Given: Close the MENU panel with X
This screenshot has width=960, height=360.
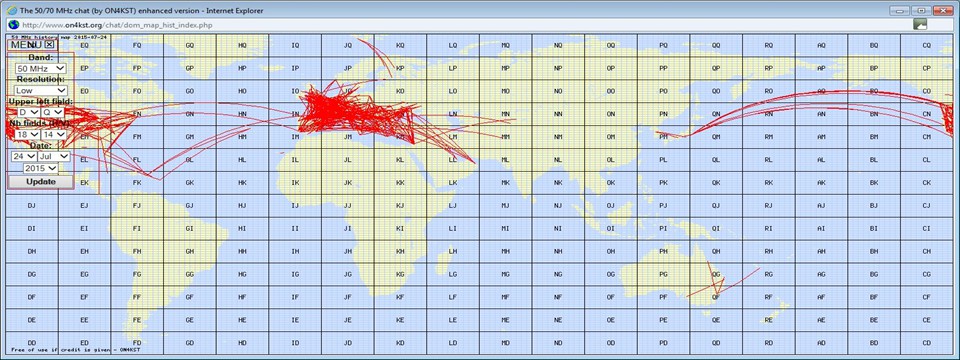Looking at the screenshot, I should click(50, 45).
